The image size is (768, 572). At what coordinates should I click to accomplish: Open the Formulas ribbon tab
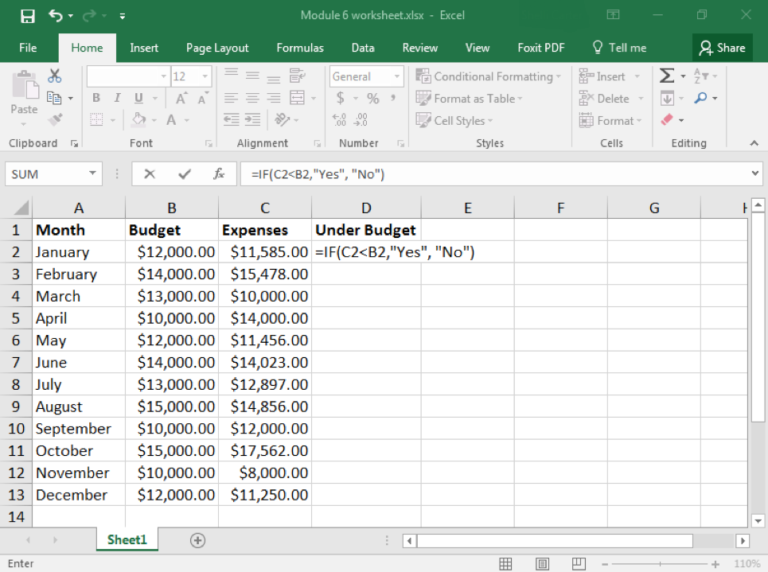(x=300, y=47)
